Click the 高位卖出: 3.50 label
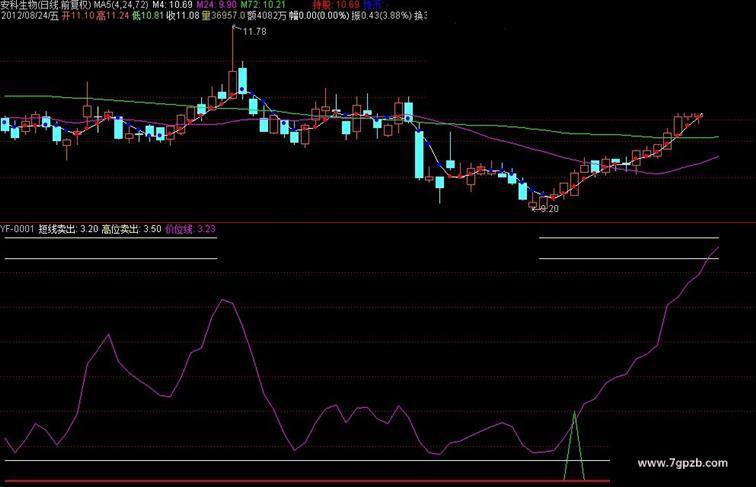756x487 pixels. (x=131, y=229)
